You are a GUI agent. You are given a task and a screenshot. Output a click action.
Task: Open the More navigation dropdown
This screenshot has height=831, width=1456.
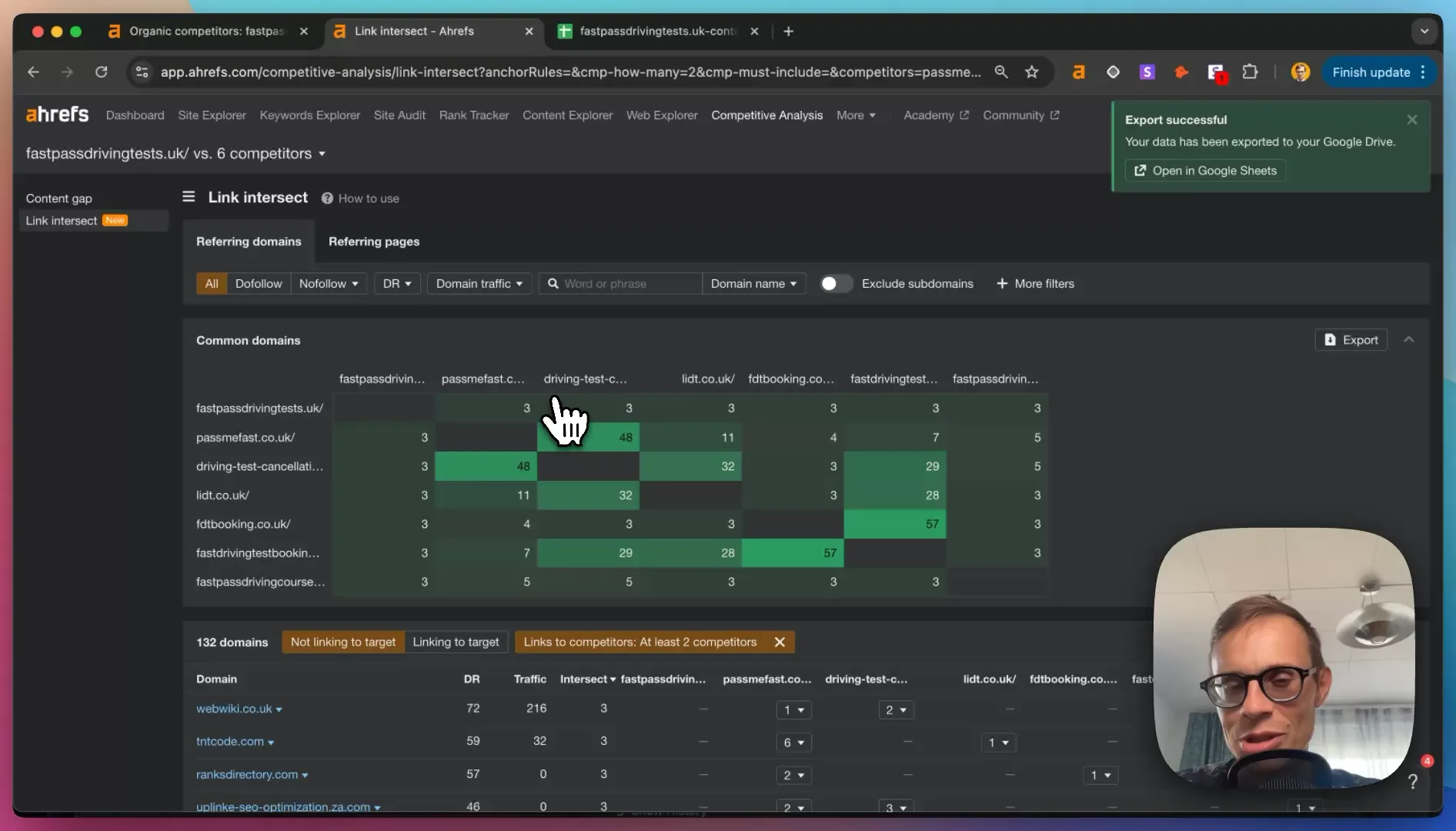tap(856, 115)
